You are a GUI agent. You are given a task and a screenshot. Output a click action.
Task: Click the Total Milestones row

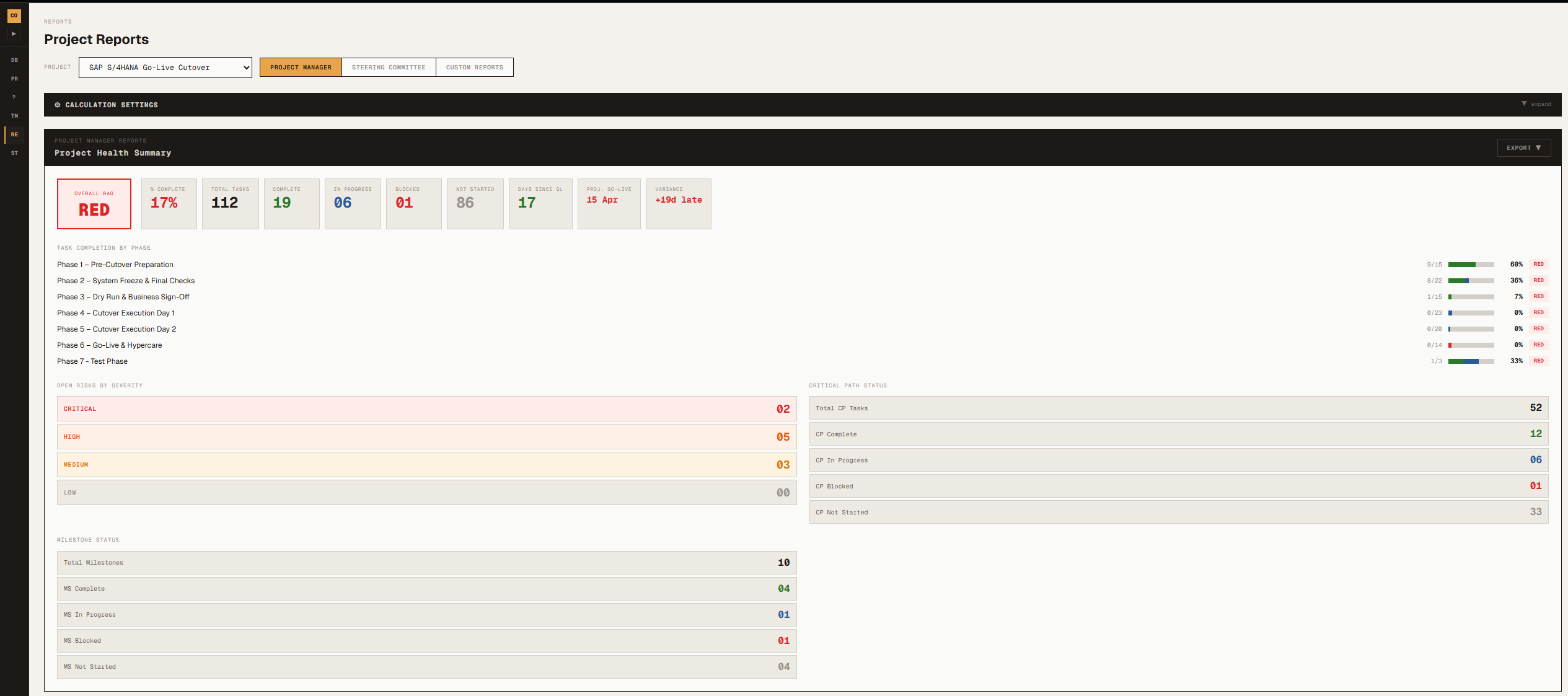pyautogui.click(x=426, y=563)
